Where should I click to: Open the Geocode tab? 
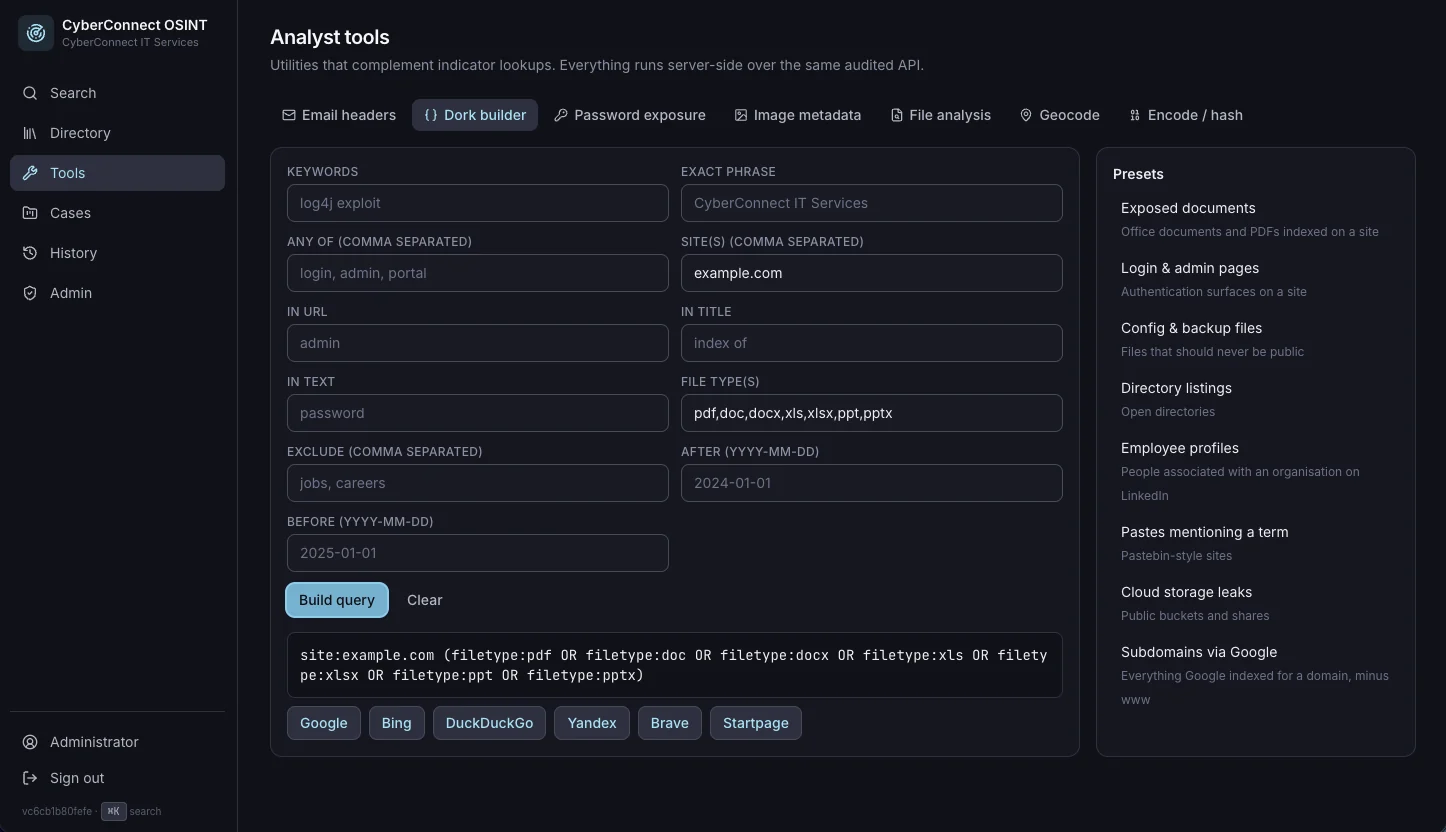tap(1059, 115)
